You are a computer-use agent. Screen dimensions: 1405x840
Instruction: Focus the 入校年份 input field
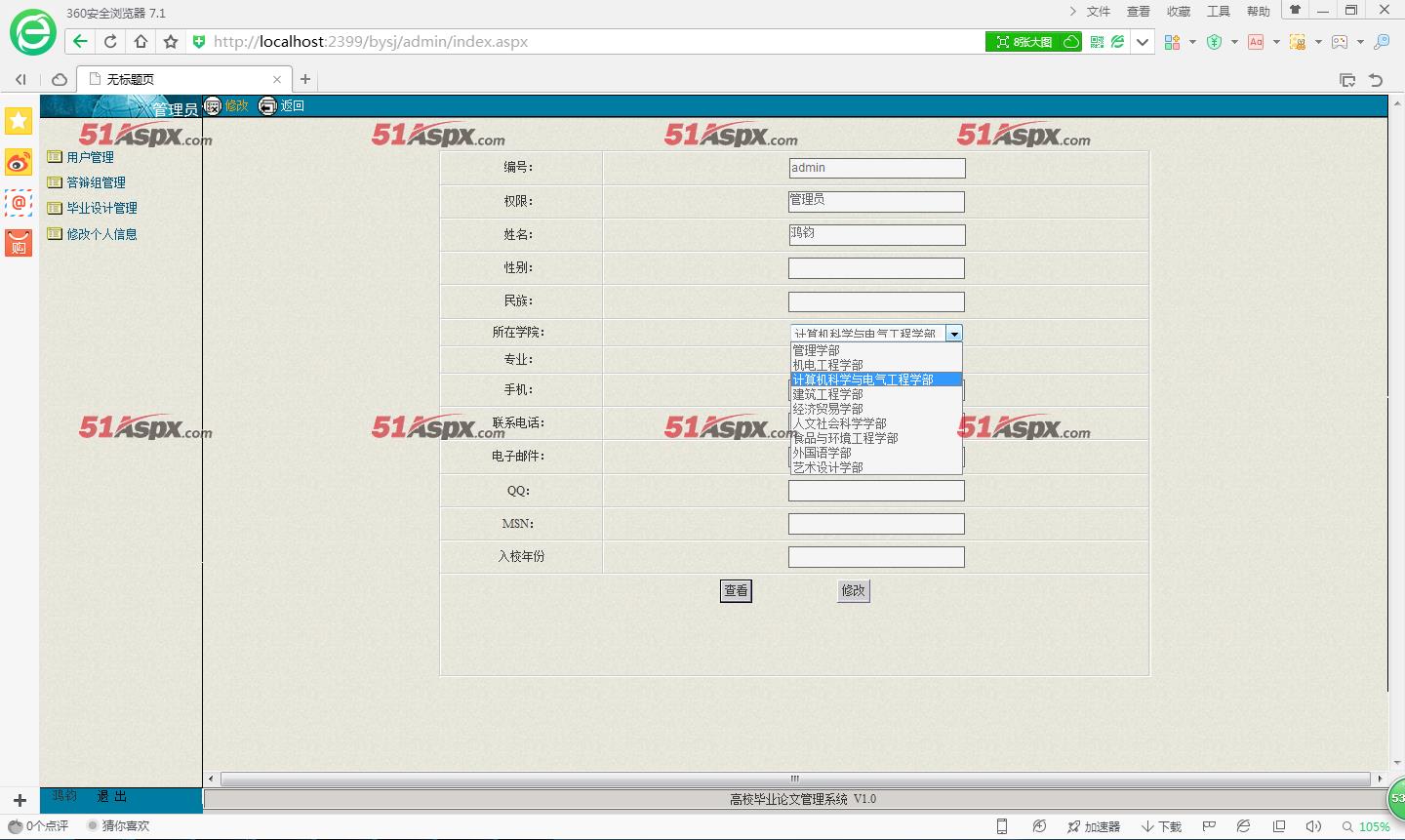pos(876,557)
